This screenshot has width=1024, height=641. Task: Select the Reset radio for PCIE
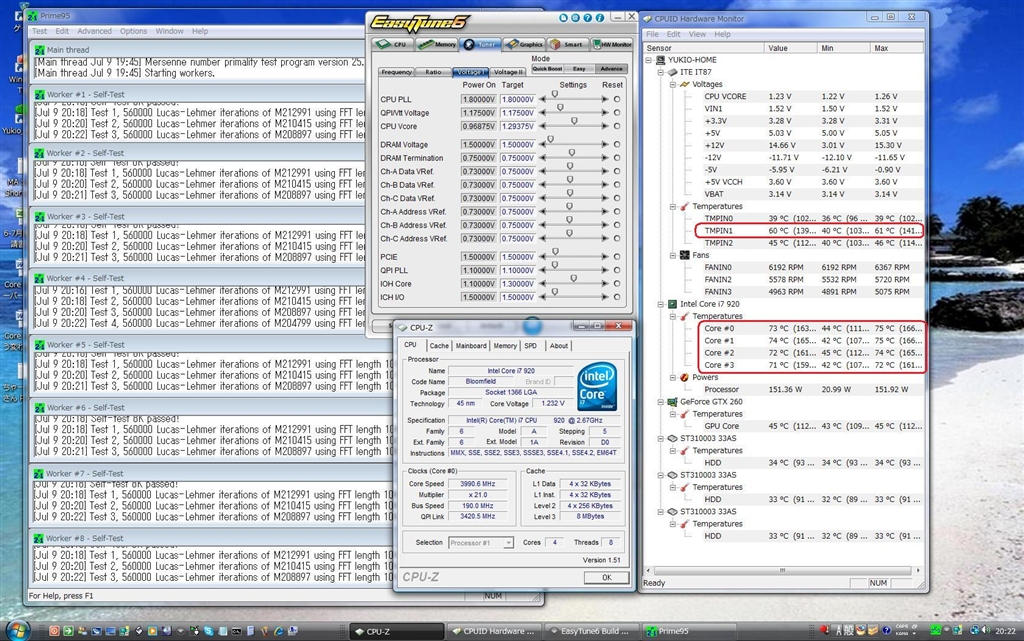tap(616, 257)
